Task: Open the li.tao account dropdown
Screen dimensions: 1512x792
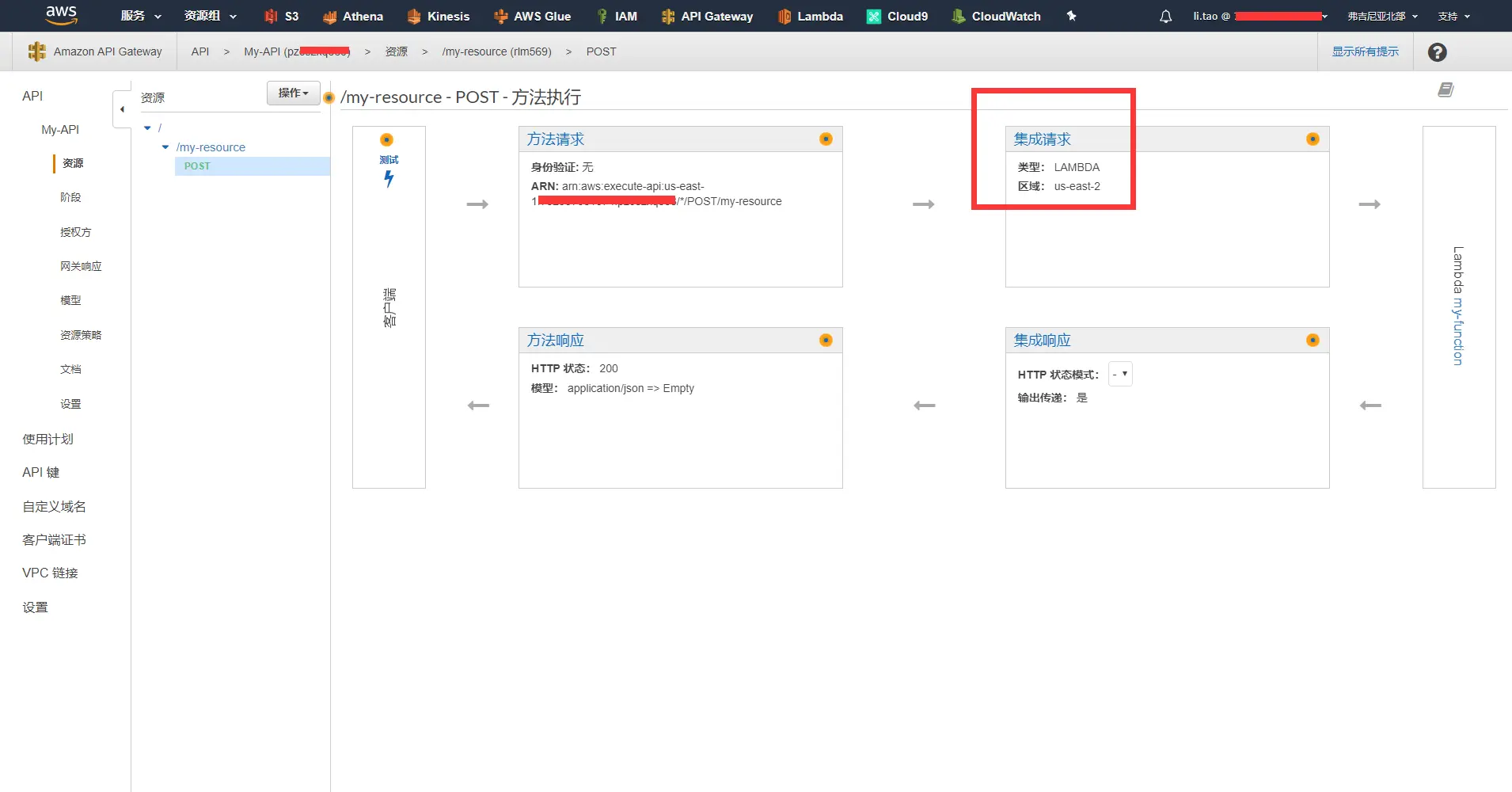Action: click(1260, 16)
